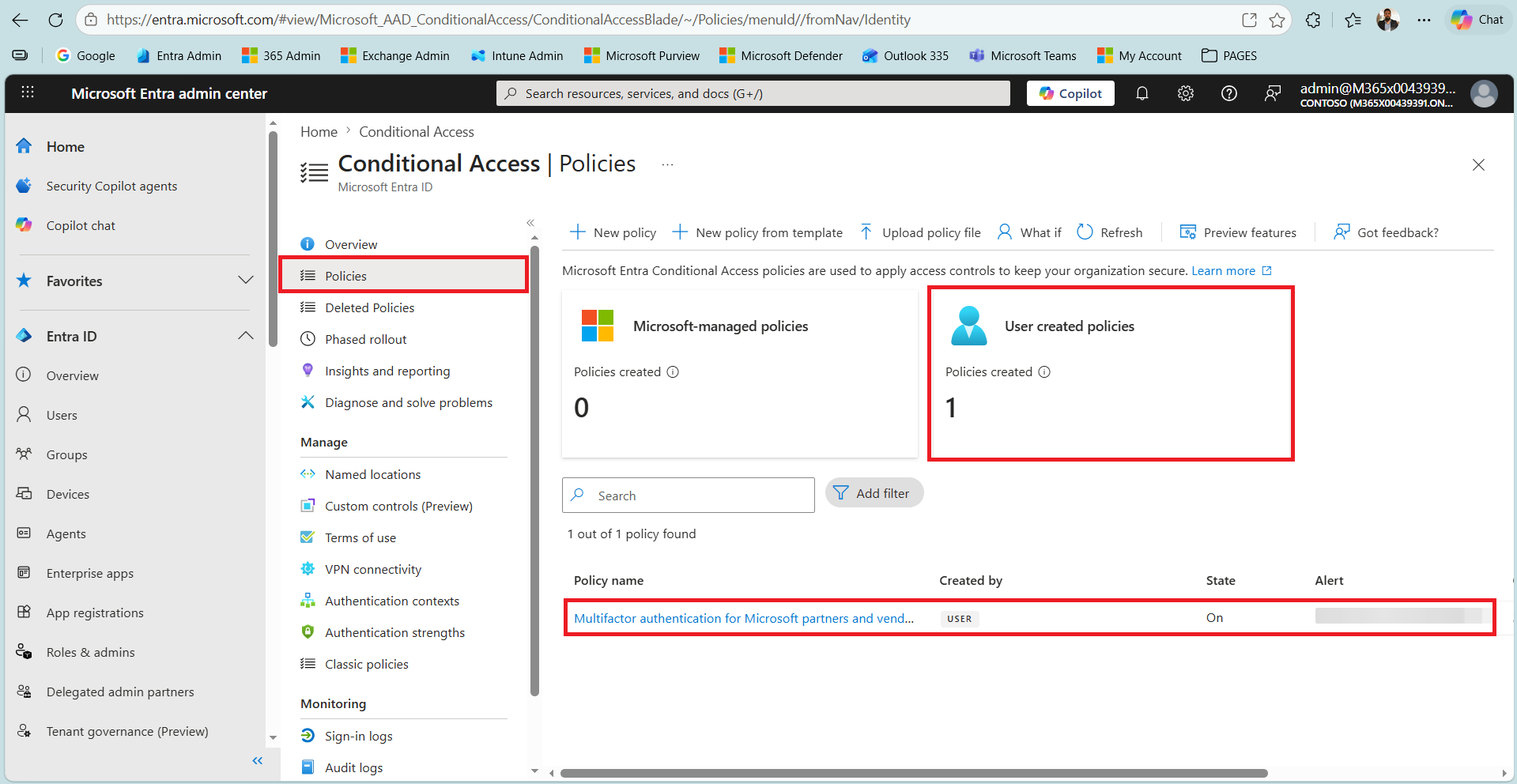The image size is (1517, 784).
Task: Open the Entra Admin bookmark
Action: [x=179, y=55]
